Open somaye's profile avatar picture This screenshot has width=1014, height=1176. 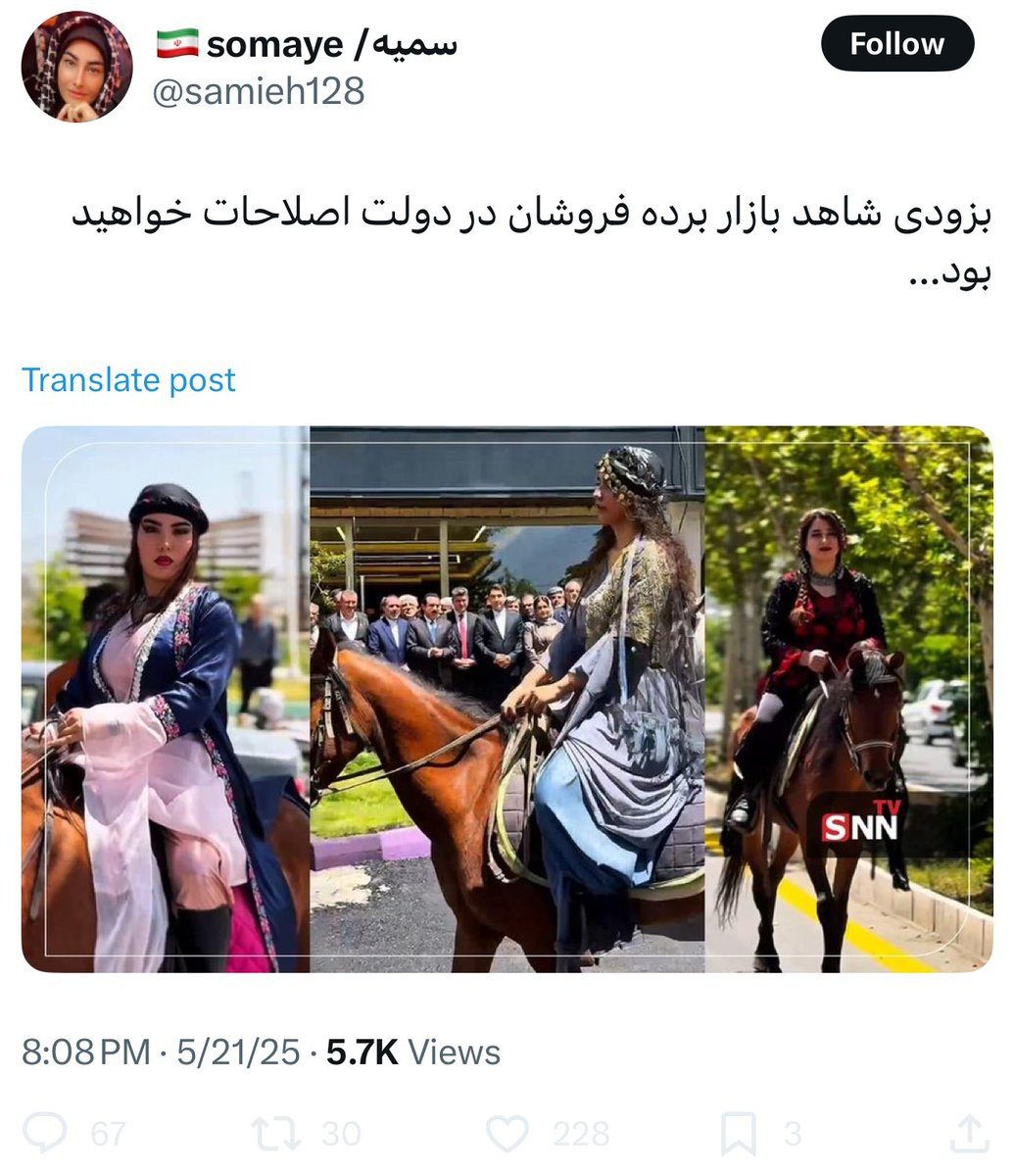(x=77, y=67)
